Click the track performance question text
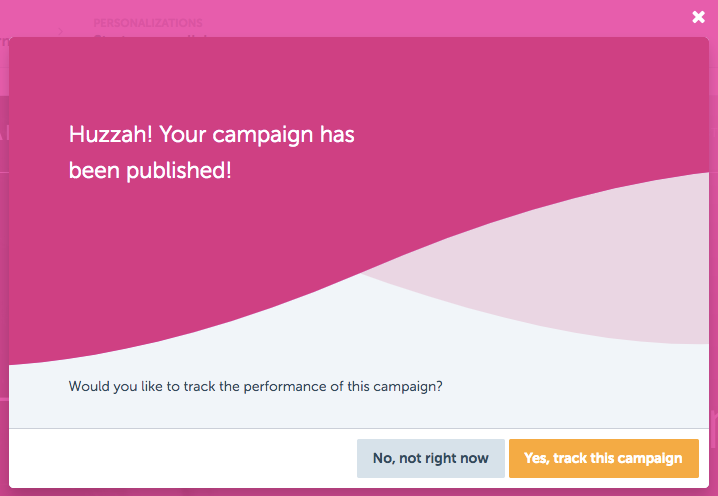This screenshot has height=496, width=718. coord(256,387)
